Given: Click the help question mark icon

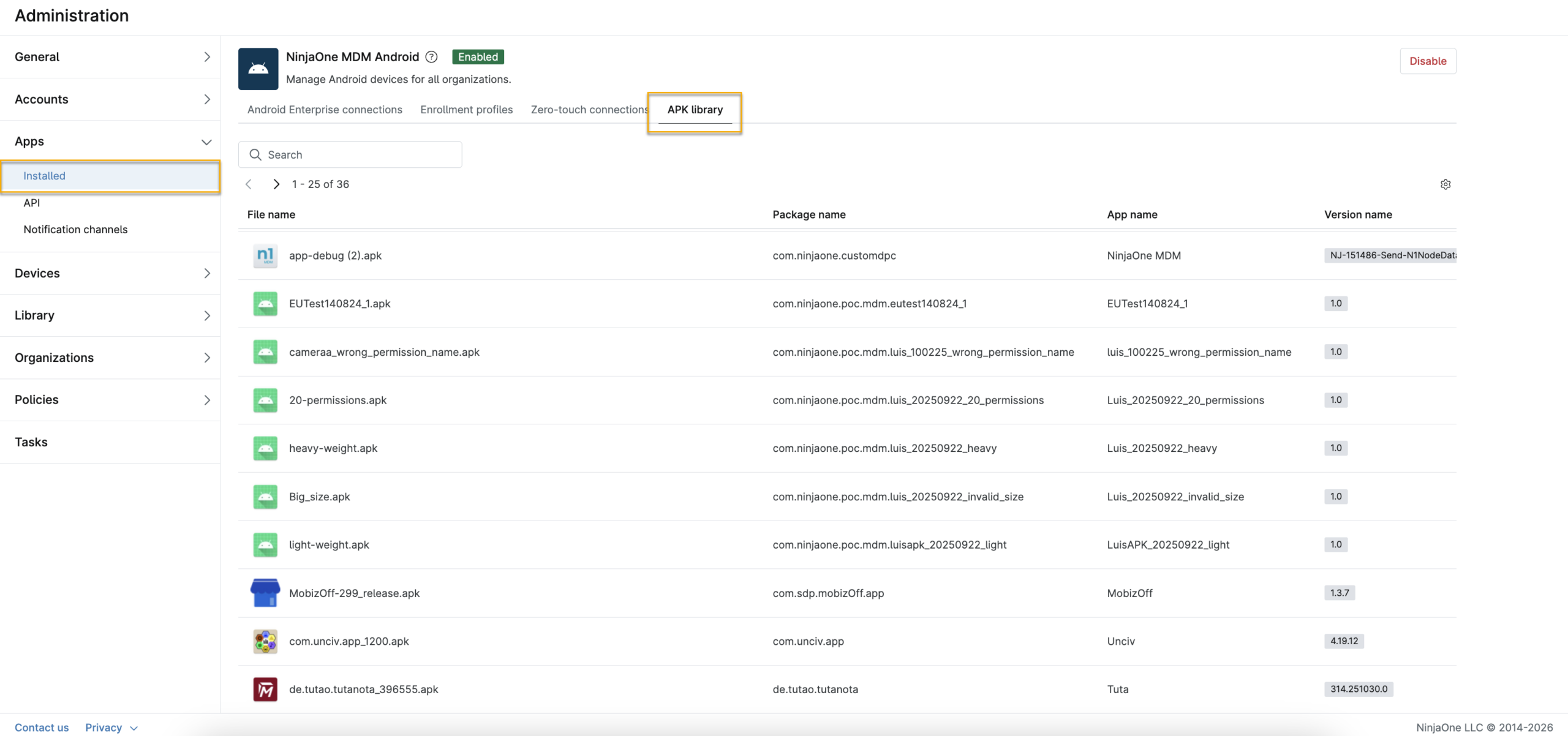Looking at the screenshot, I should tap(431, 57).
